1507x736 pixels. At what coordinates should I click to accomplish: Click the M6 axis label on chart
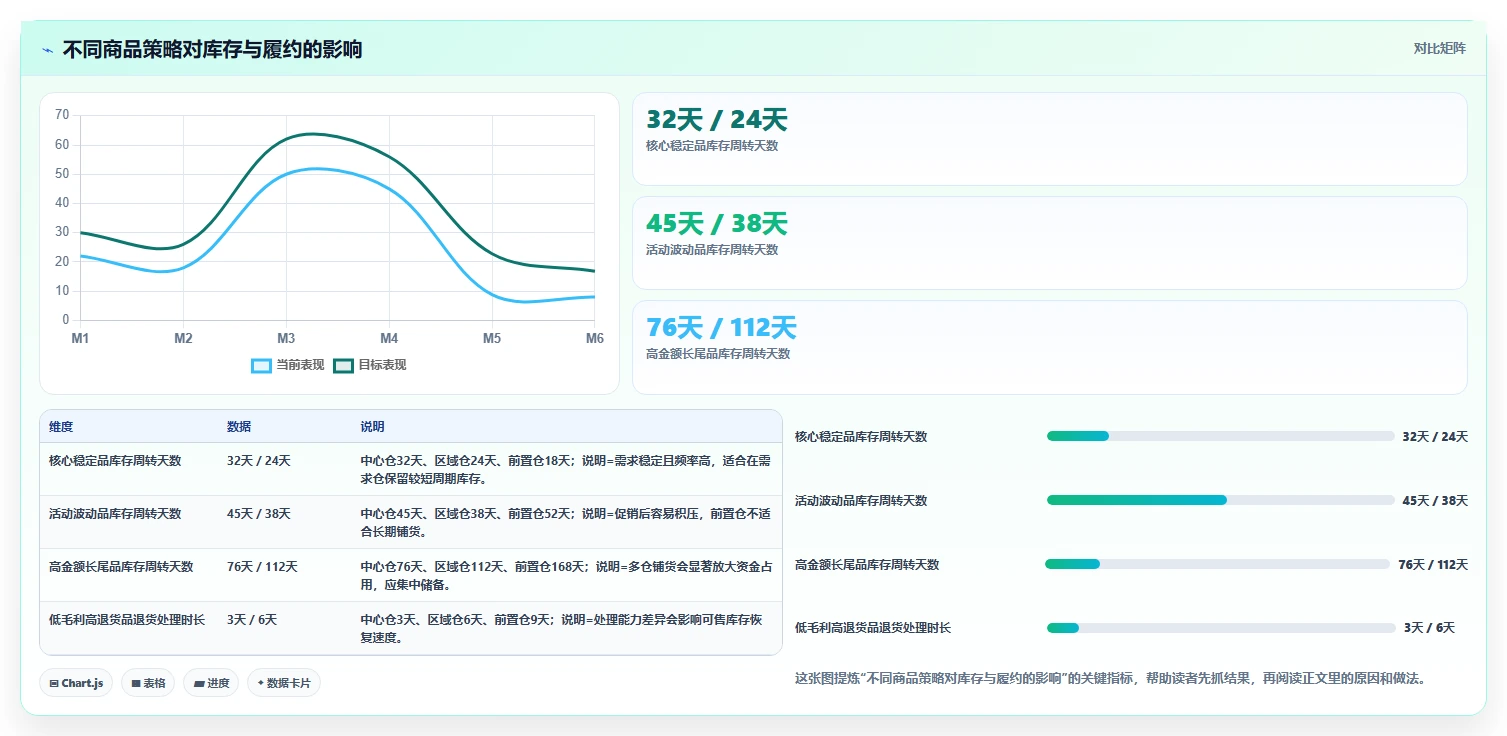(x=595, y=338)
